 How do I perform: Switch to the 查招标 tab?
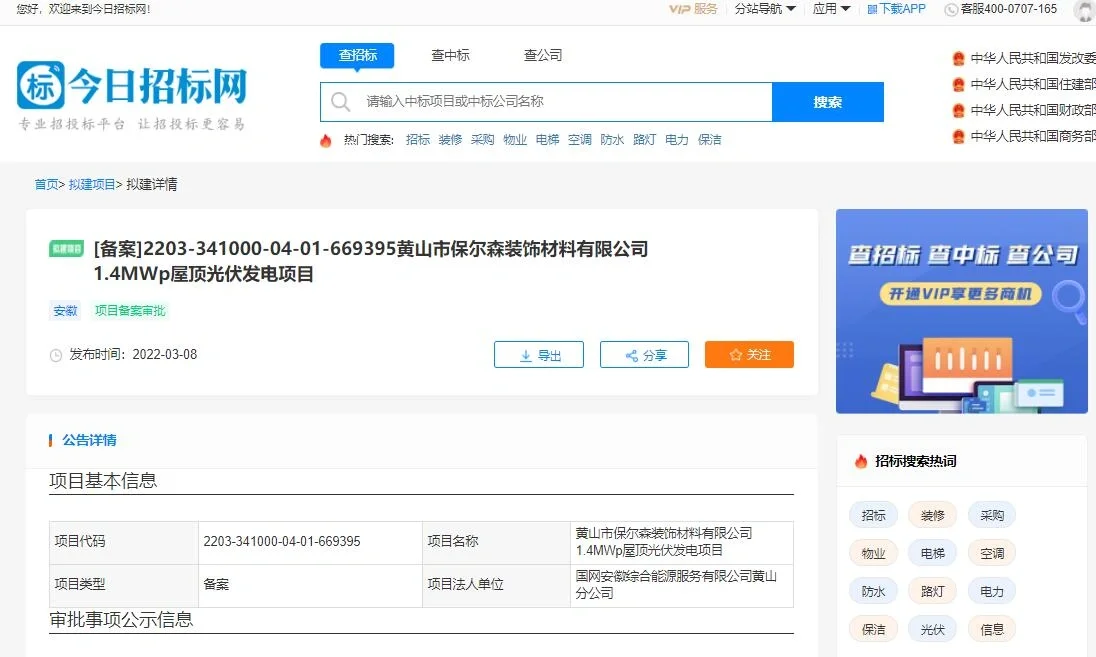357,55
